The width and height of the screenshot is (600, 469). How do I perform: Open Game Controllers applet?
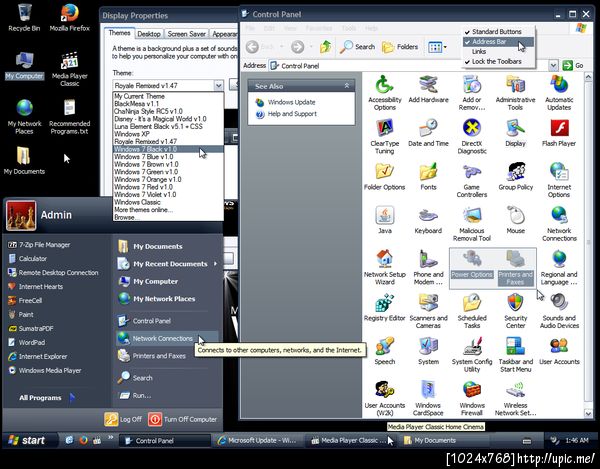472,180
